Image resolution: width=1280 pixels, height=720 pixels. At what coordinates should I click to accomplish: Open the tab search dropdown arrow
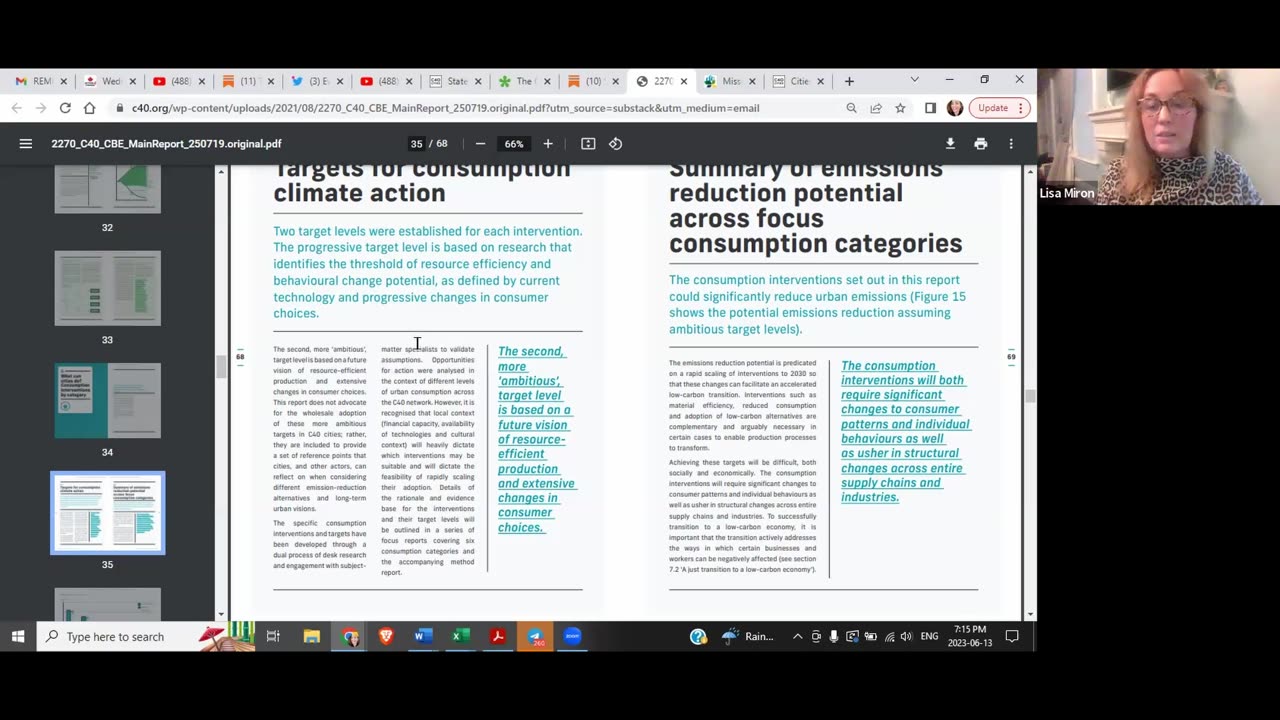pyautogui.click(x=914, y=80)
